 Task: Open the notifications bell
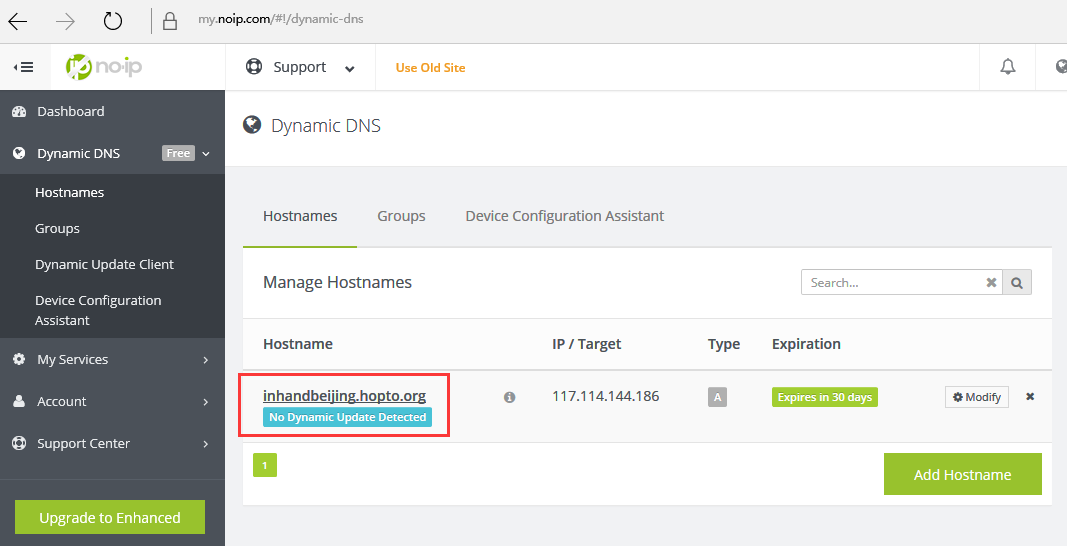point(1008,67)
